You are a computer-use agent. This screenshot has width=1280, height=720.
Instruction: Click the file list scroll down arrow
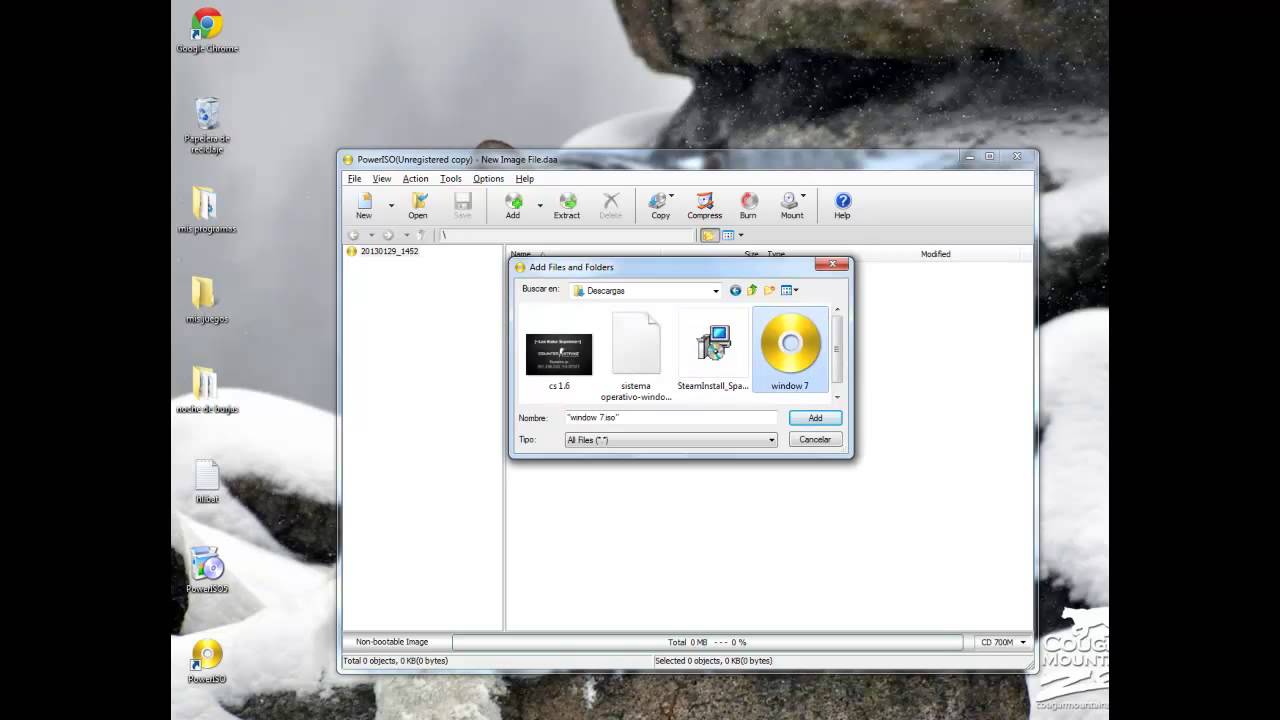pos(837,397)
